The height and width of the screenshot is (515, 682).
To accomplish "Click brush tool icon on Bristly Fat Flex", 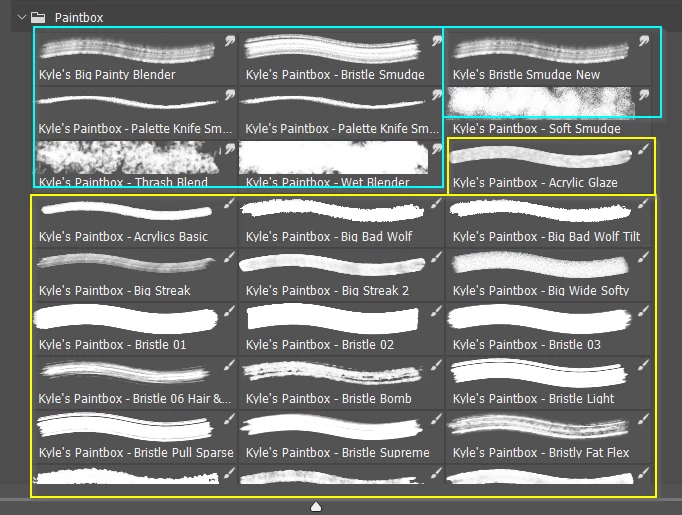I will [644, 419].
